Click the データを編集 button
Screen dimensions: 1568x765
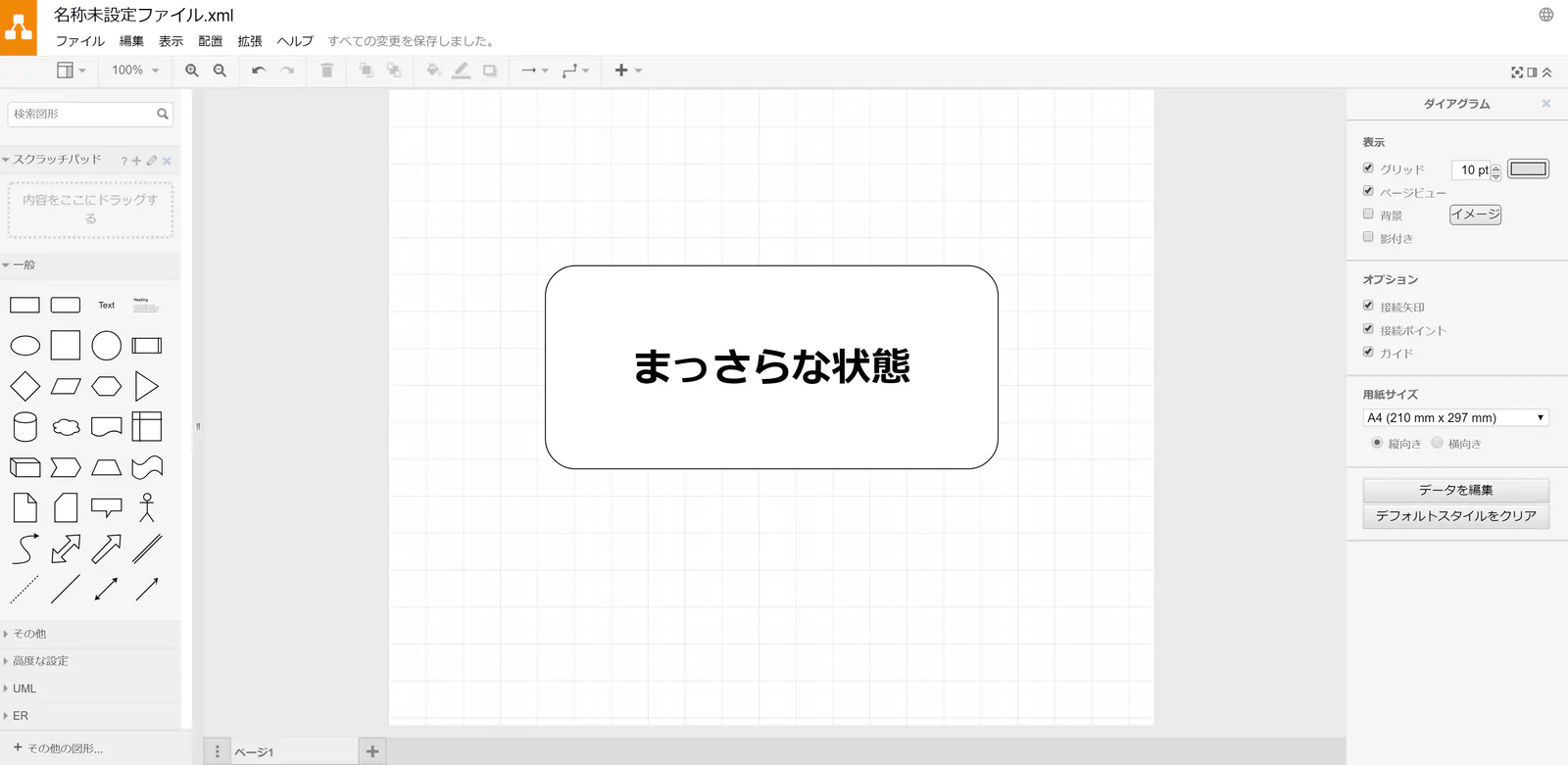click(x=1456, y=490)
